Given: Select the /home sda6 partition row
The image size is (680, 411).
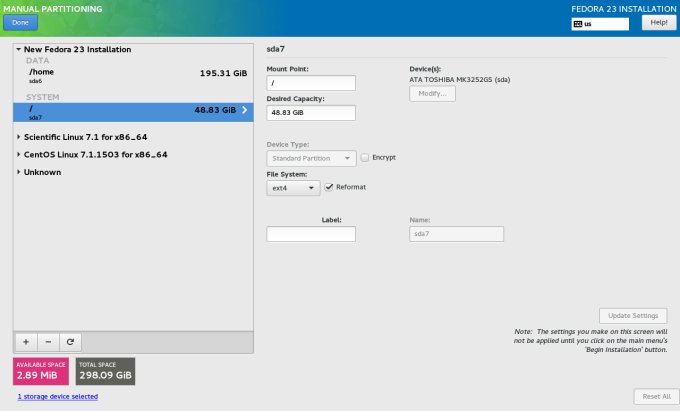Looking at the screenshot, I should pyautogui.click(x=133, y=76).
